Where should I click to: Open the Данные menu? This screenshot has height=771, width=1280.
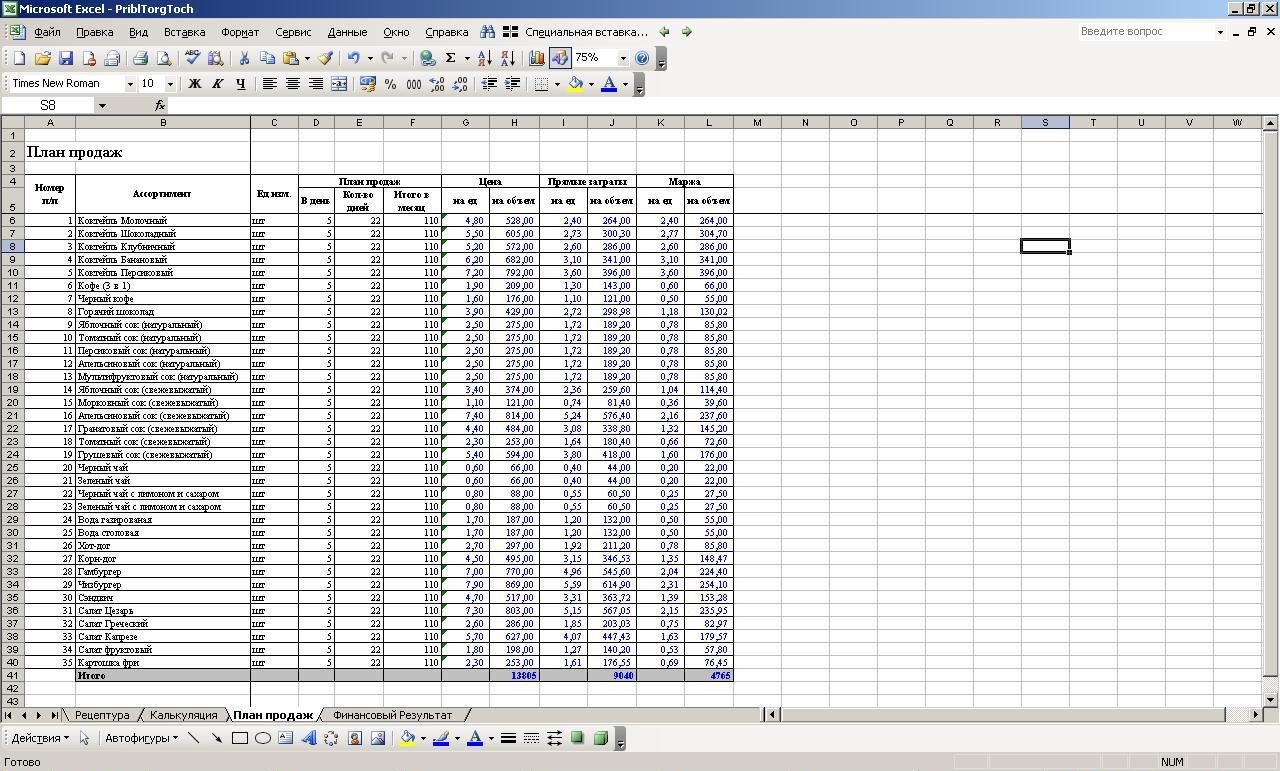347,32
